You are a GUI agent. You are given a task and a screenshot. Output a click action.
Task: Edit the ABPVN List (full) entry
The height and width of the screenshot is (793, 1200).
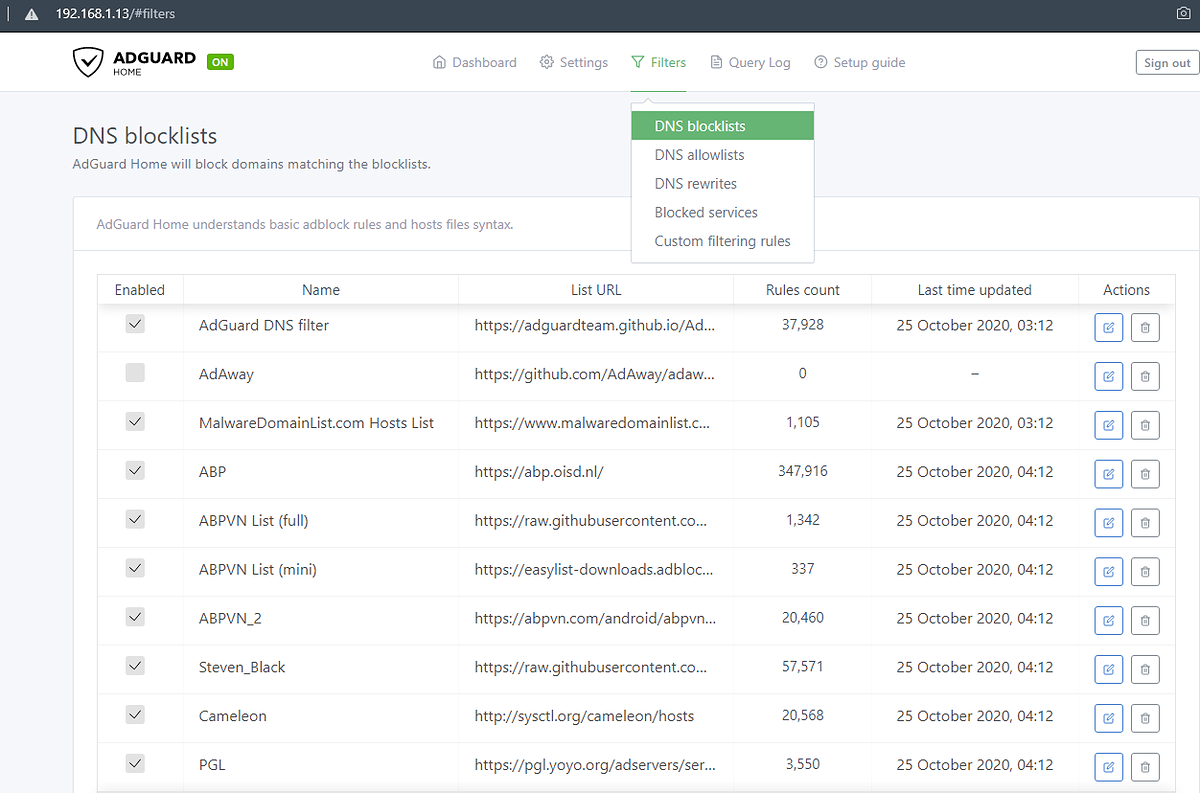pos(1108,522)
